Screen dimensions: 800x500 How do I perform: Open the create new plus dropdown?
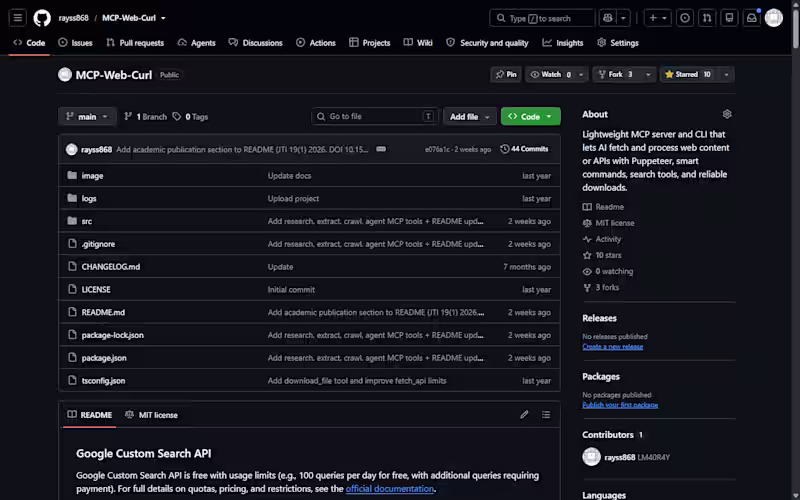coord(658,18)
